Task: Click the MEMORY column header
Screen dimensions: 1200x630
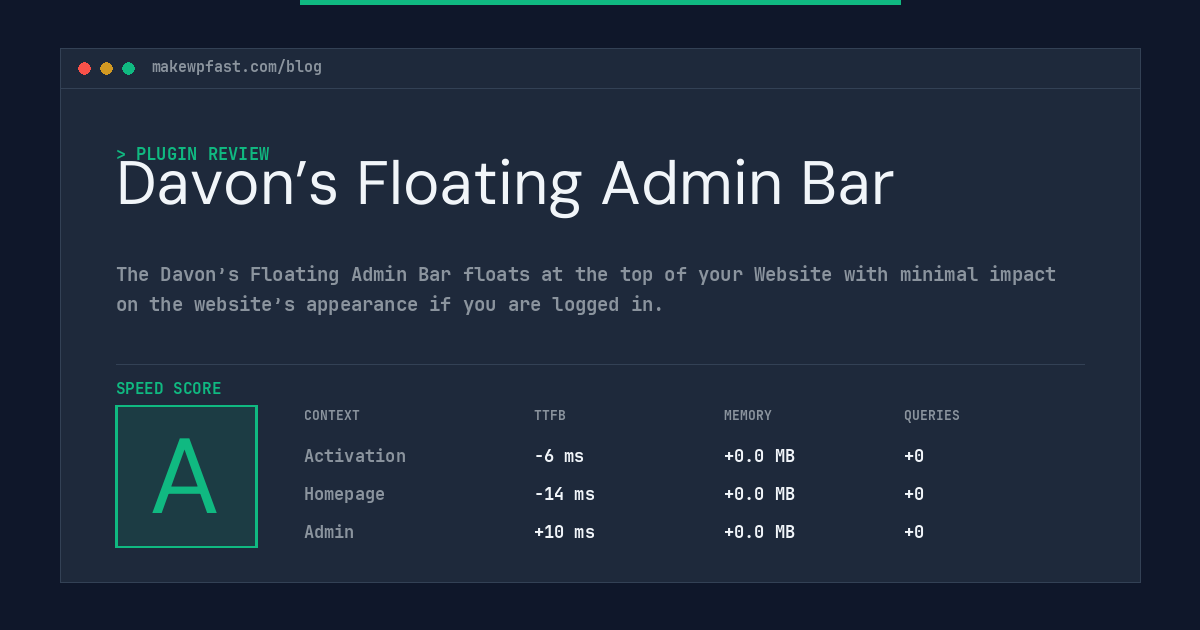Action: click(x=748, y=416)
